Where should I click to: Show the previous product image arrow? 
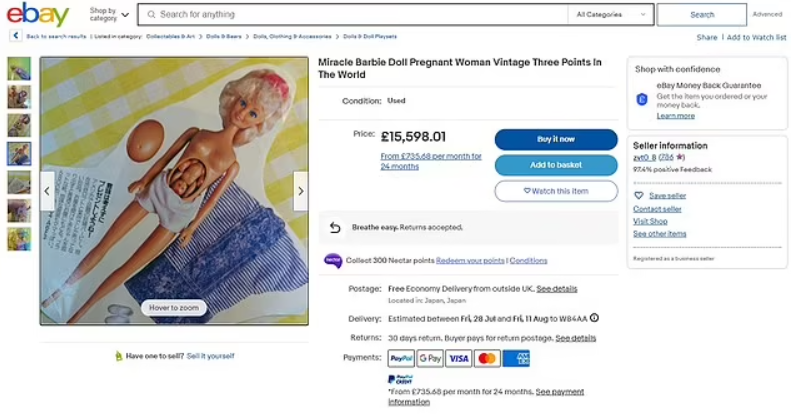tap(47, 190)
